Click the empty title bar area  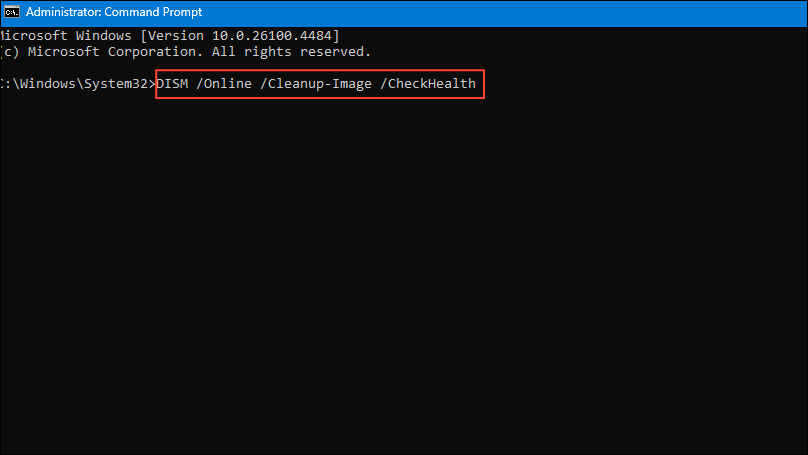point(500,12)
